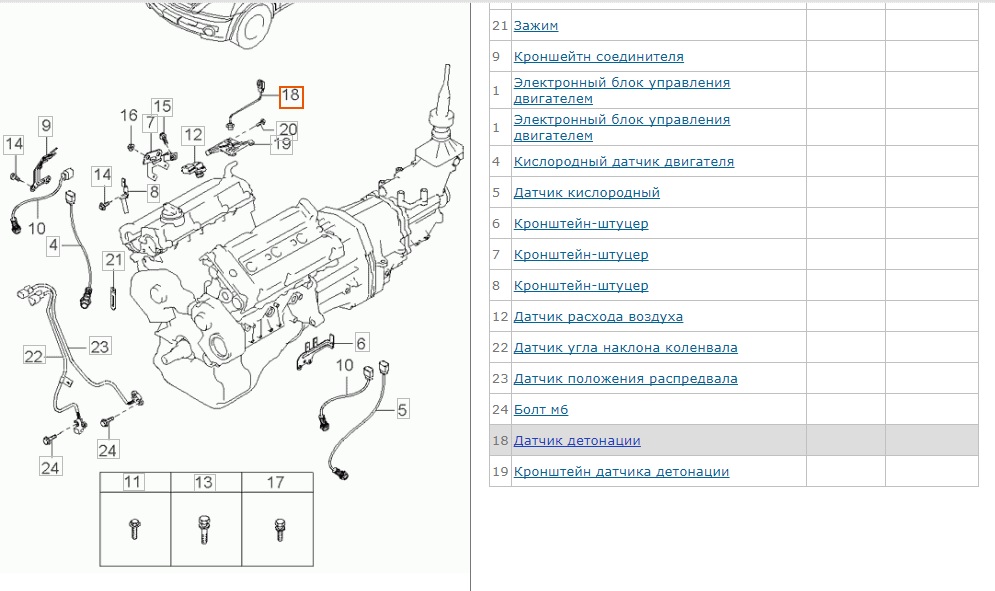The width and height of the screenshot is (995, 591).
Task: Click the highlighted part number 18 callout
Action: pos(290,96)
